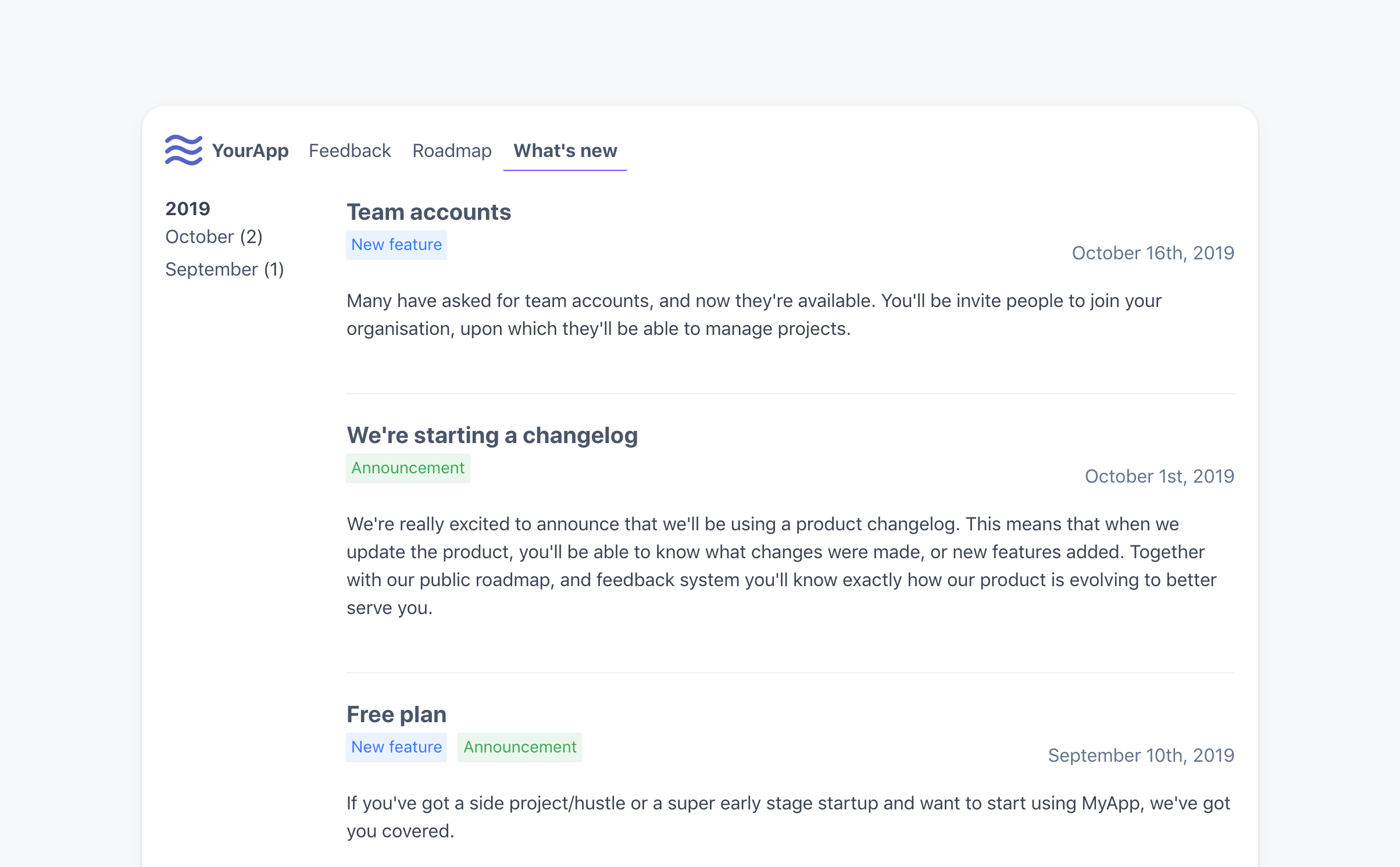Click Announcement tag under changelog post
Viewport: 1400px width, 867px height.
408,468
